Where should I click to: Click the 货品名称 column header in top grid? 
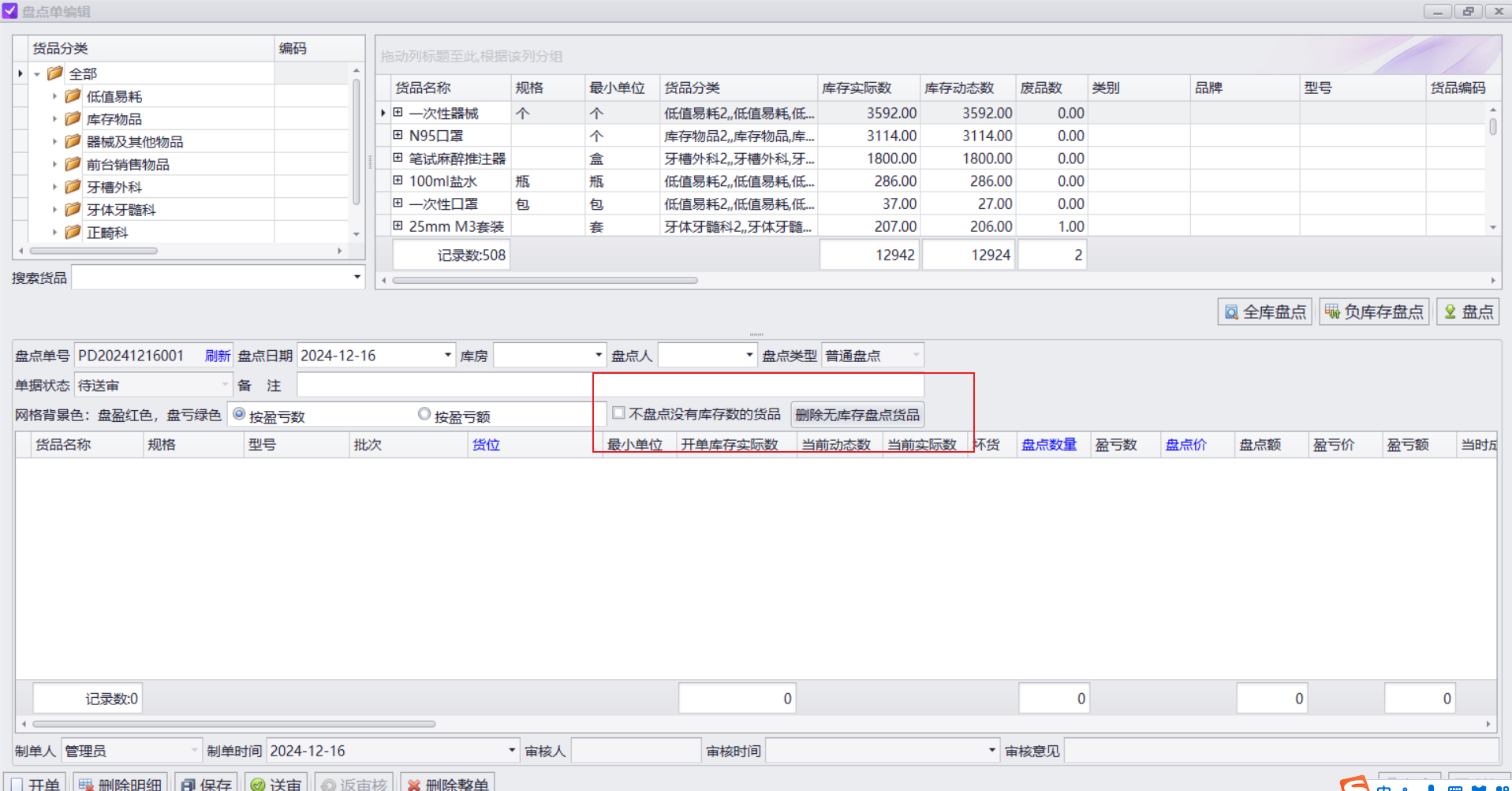(450, 88)
